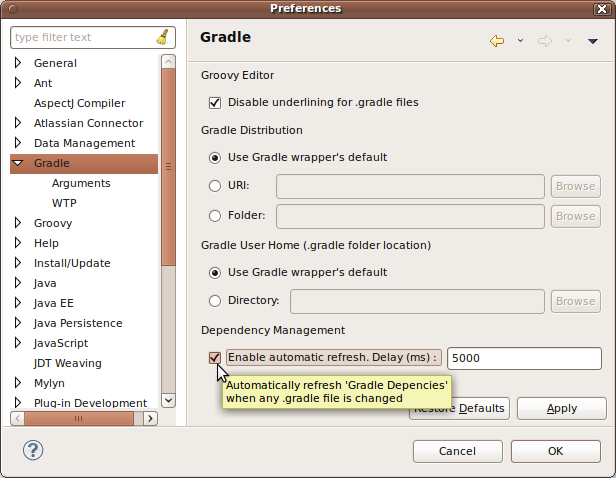
Task: Click Browse next to the Directory field
Action: (x=576, y=301)
